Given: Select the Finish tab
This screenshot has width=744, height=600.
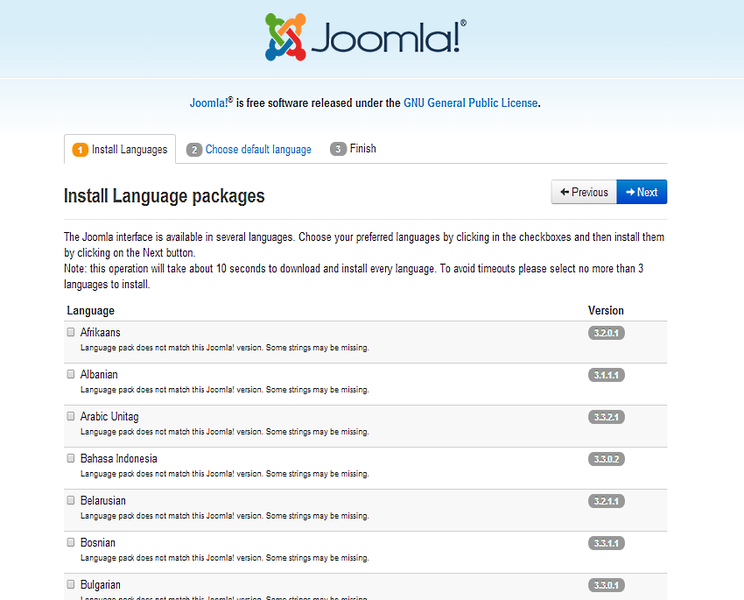Looking at the screenshot, I should [353, 149].
